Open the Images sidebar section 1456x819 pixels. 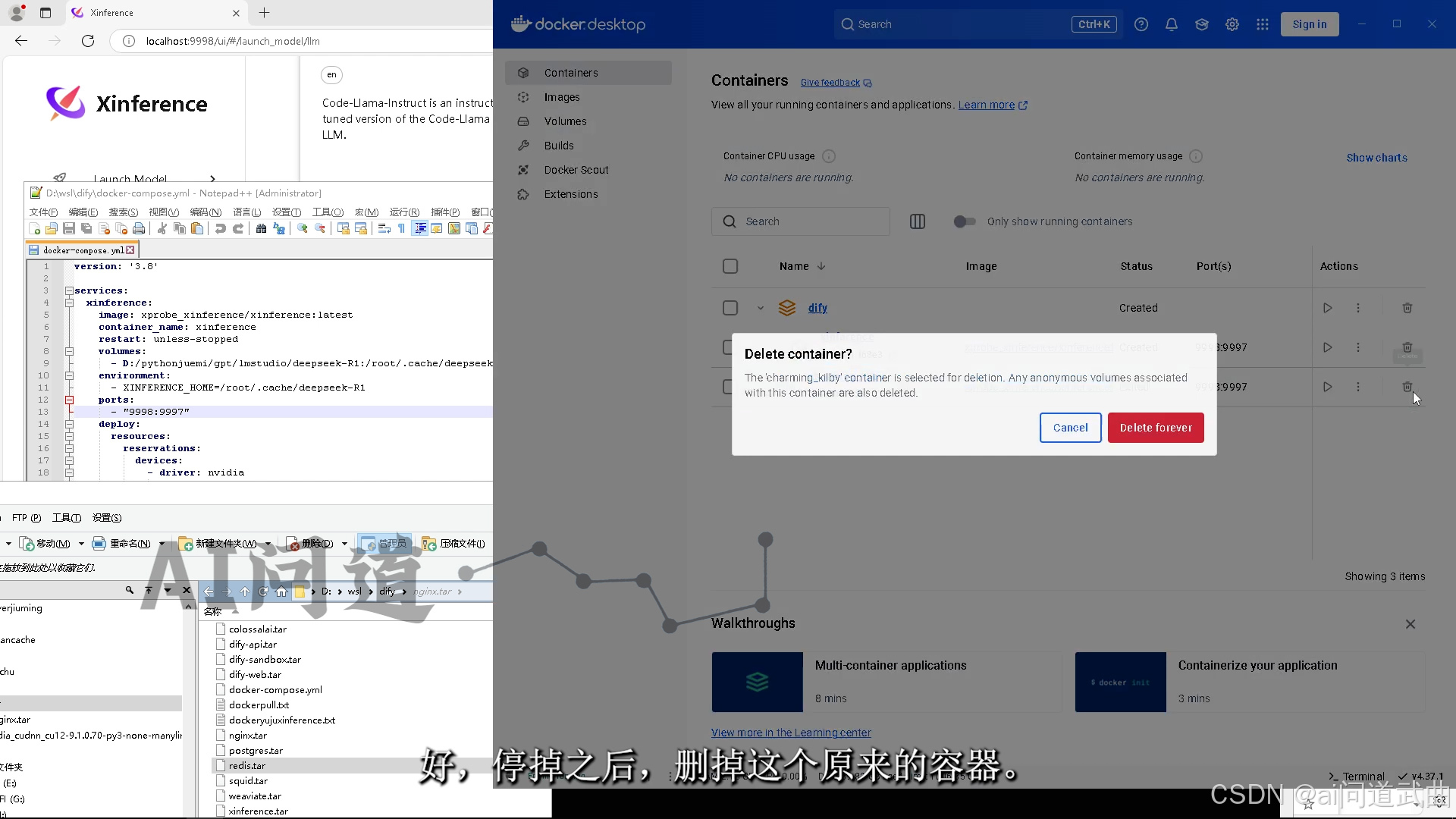[x=561, y=97]
